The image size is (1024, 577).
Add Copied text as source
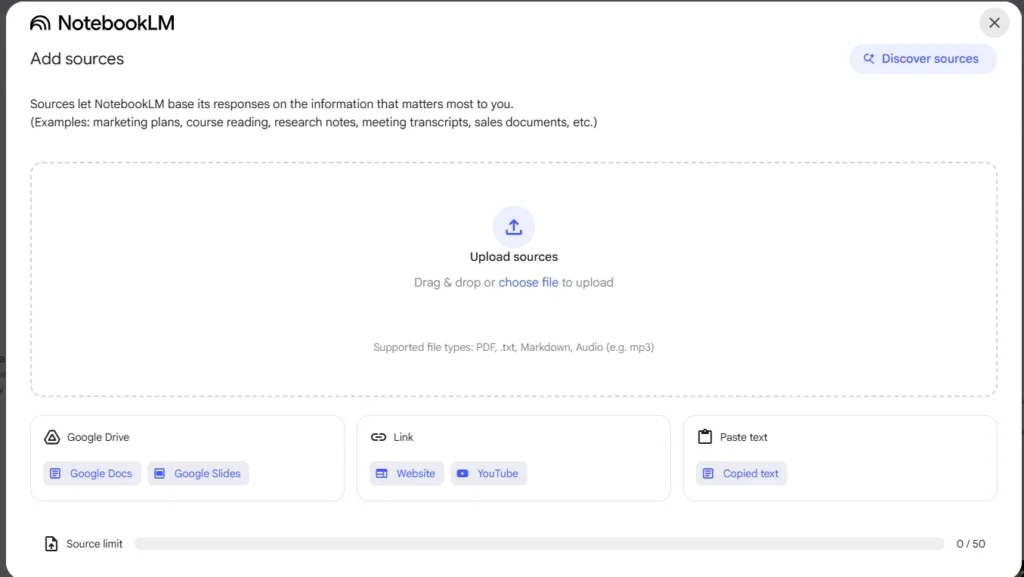point(741,473)
